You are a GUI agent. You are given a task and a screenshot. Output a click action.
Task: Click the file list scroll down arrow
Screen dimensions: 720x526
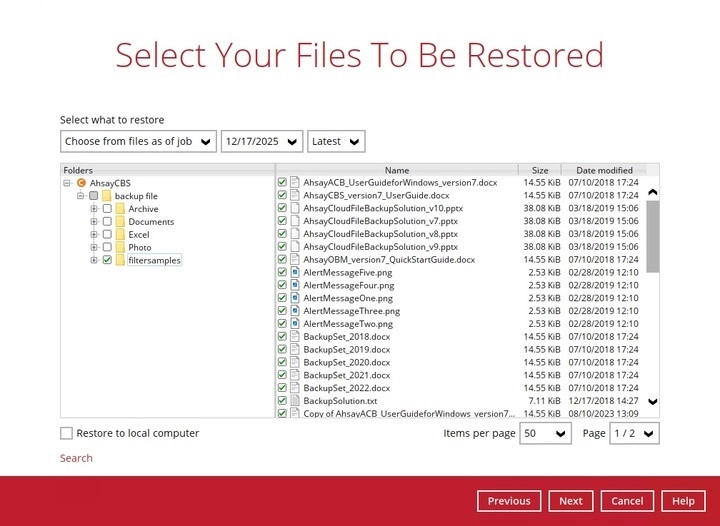[652, 402]
